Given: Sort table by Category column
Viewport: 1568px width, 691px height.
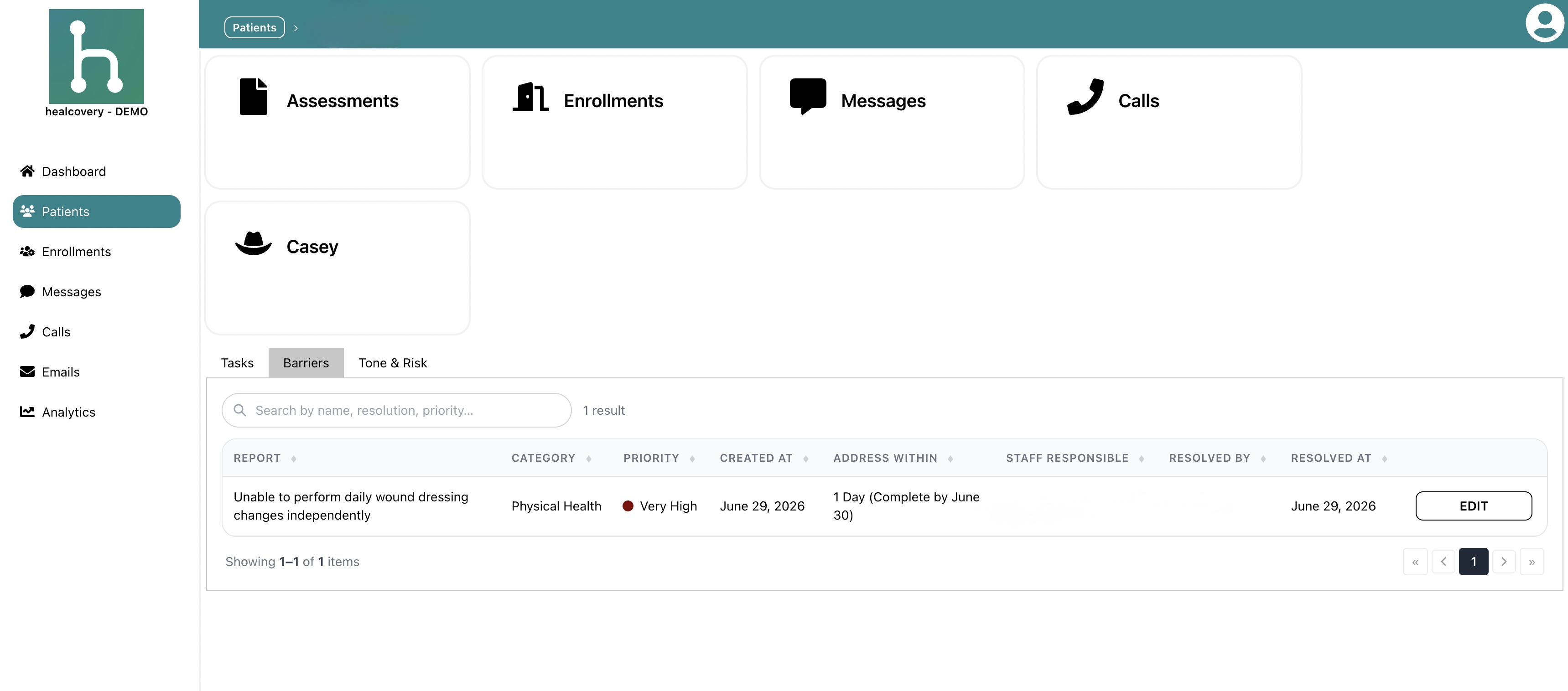Looking at the screenshot, I should coord(589,459).
